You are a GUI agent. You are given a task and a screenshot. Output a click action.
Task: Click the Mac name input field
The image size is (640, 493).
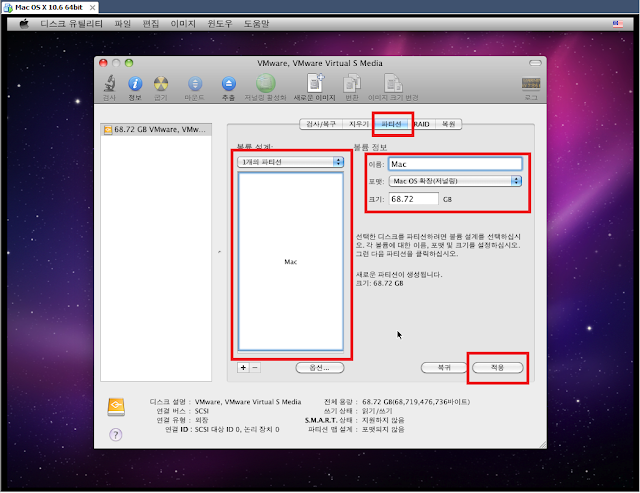(x=456, y=164)
